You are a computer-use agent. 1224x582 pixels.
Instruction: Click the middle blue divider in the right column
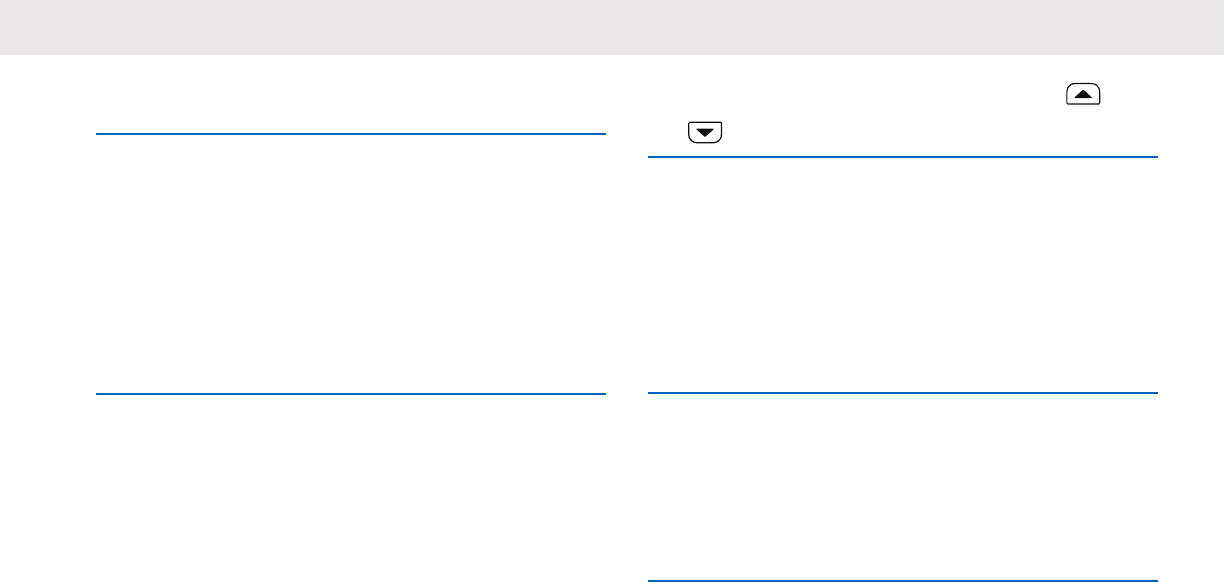tap(902, 393)
